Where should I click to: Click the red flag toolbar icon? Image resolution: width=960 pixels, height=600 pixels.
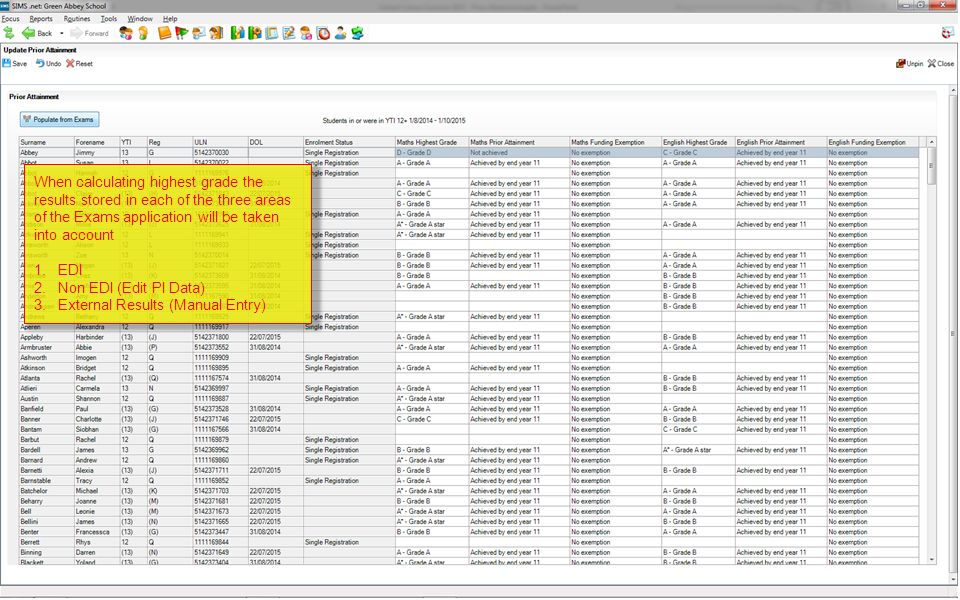point(182,33)
